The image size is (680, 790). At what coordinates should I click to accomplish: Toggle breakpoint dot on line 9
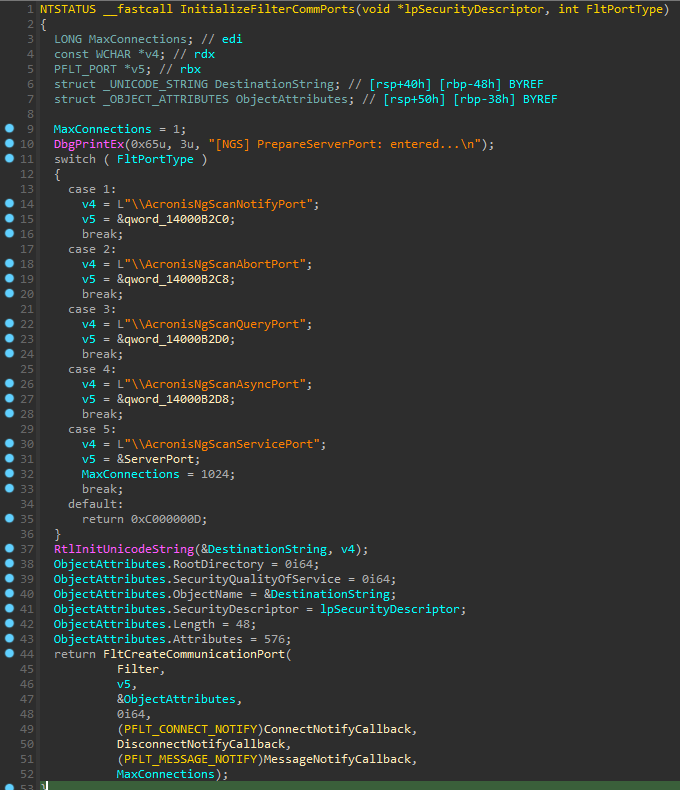[9, 128]
